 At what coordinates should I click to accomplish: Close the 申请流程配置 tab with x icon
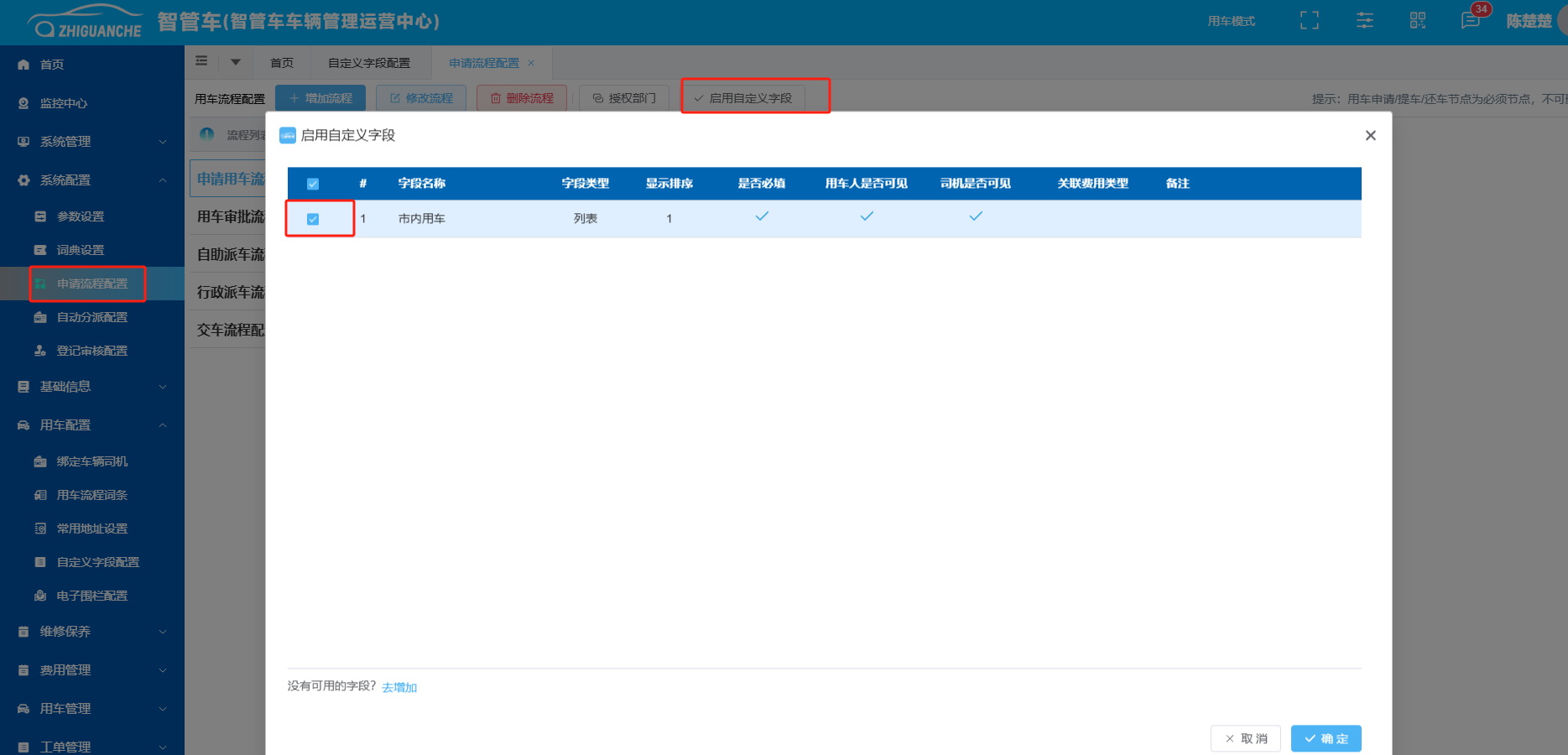click(x=531, y=63)
